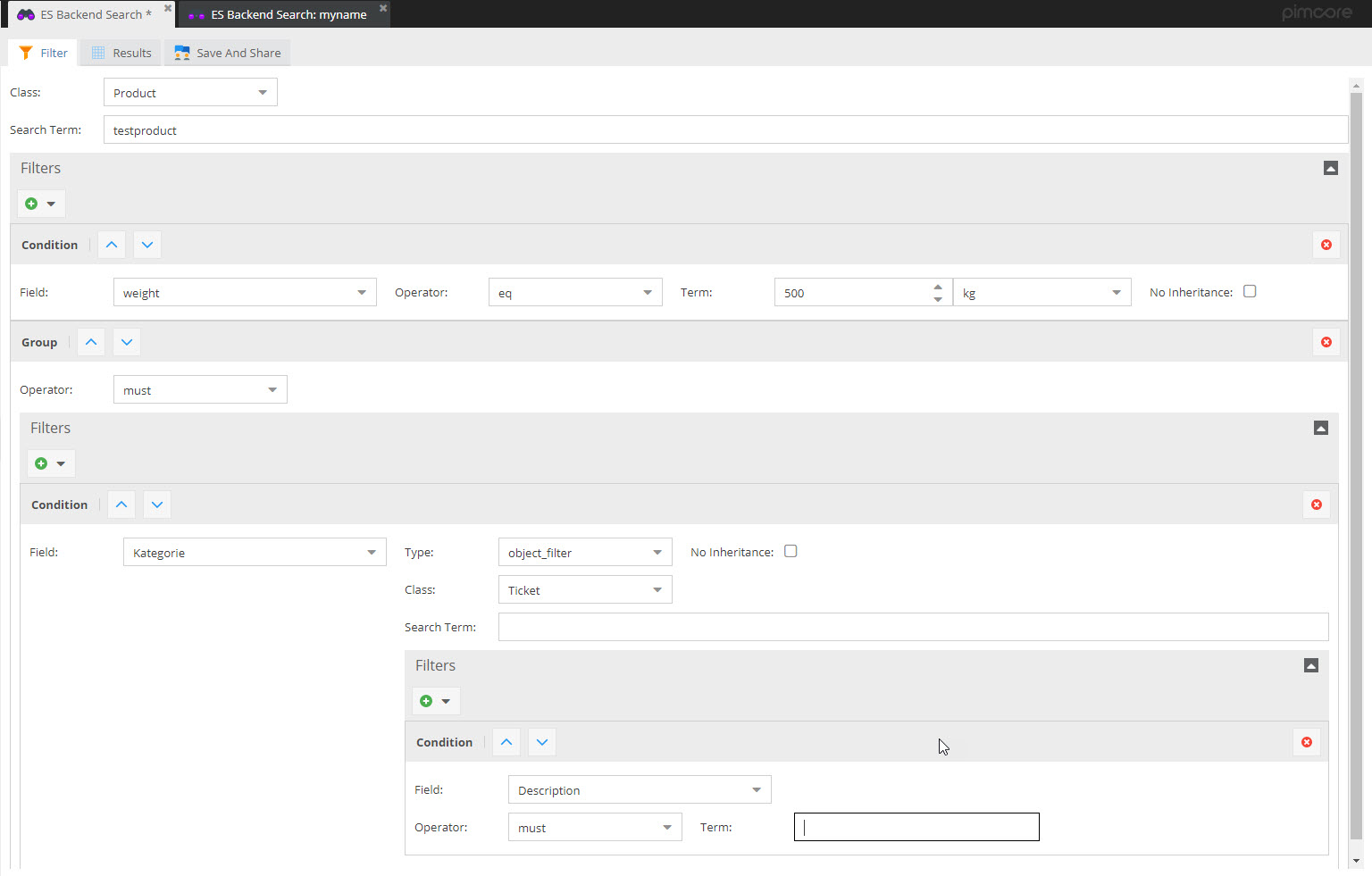The image size is (1372, 876).
Task: Toggle No Inheritance for Kategorie condition
Action: tap(791, 551)
